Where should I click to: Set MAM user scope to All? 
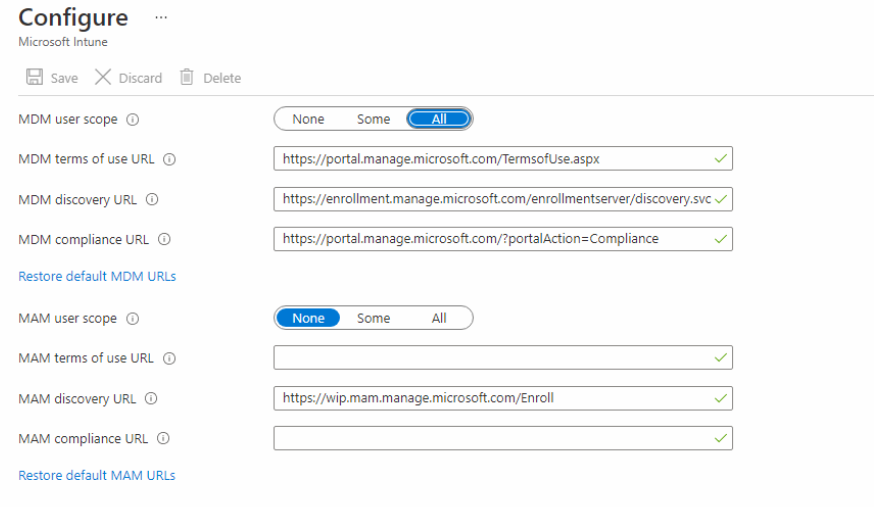point(439,318)
